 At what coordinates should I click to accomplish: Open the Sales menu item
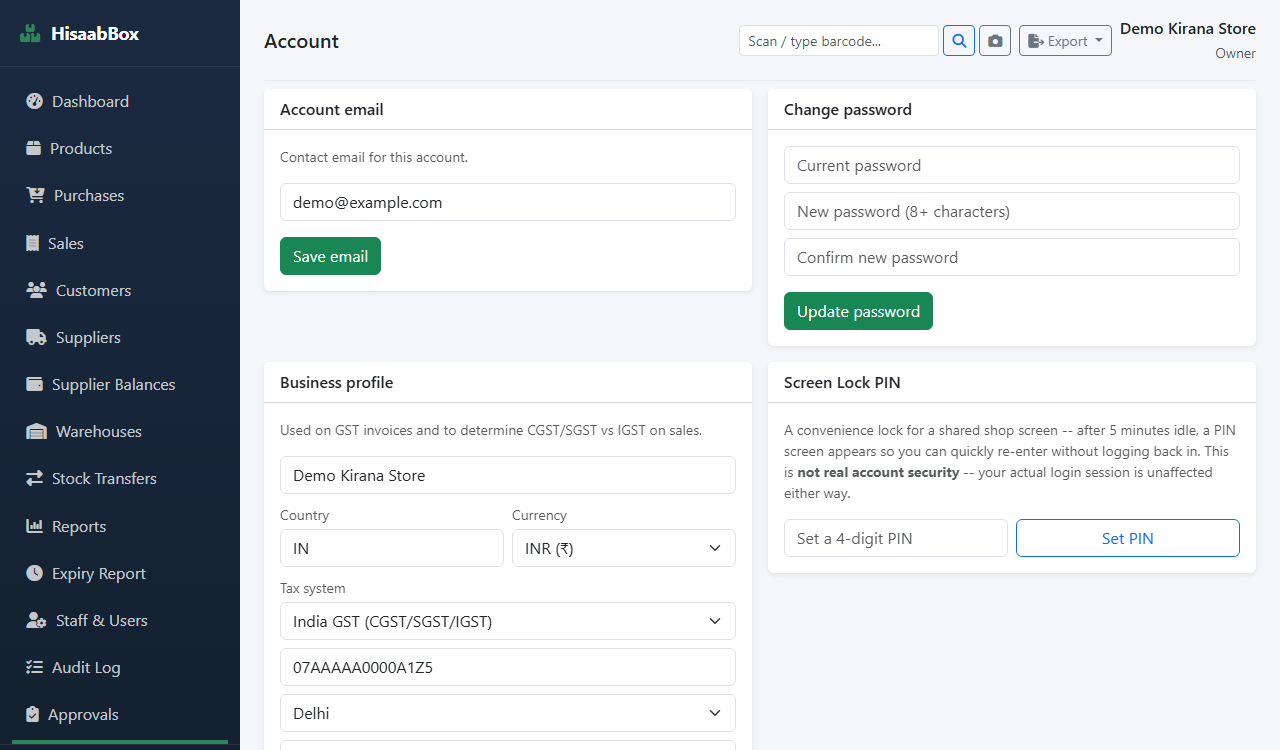tap(120, 243)
